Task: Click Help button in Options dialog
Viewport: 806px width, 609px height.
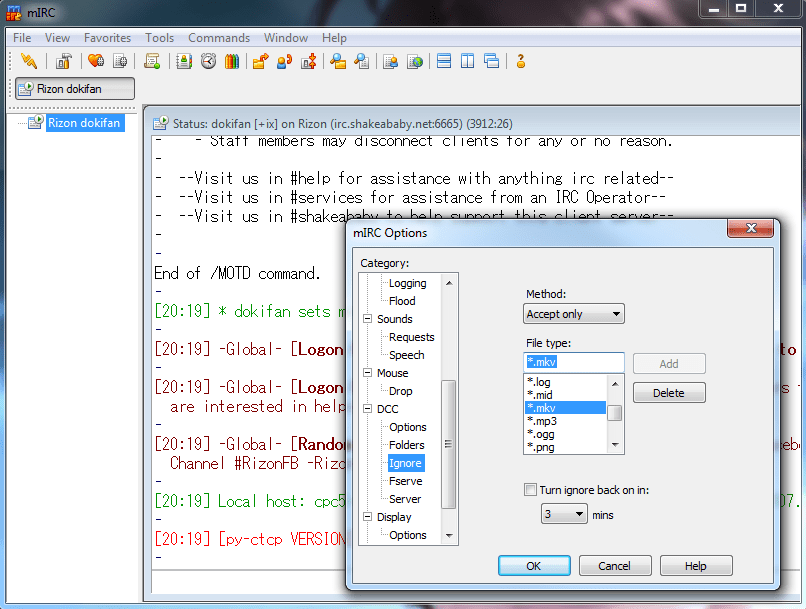Action: [x=696, y=565]
